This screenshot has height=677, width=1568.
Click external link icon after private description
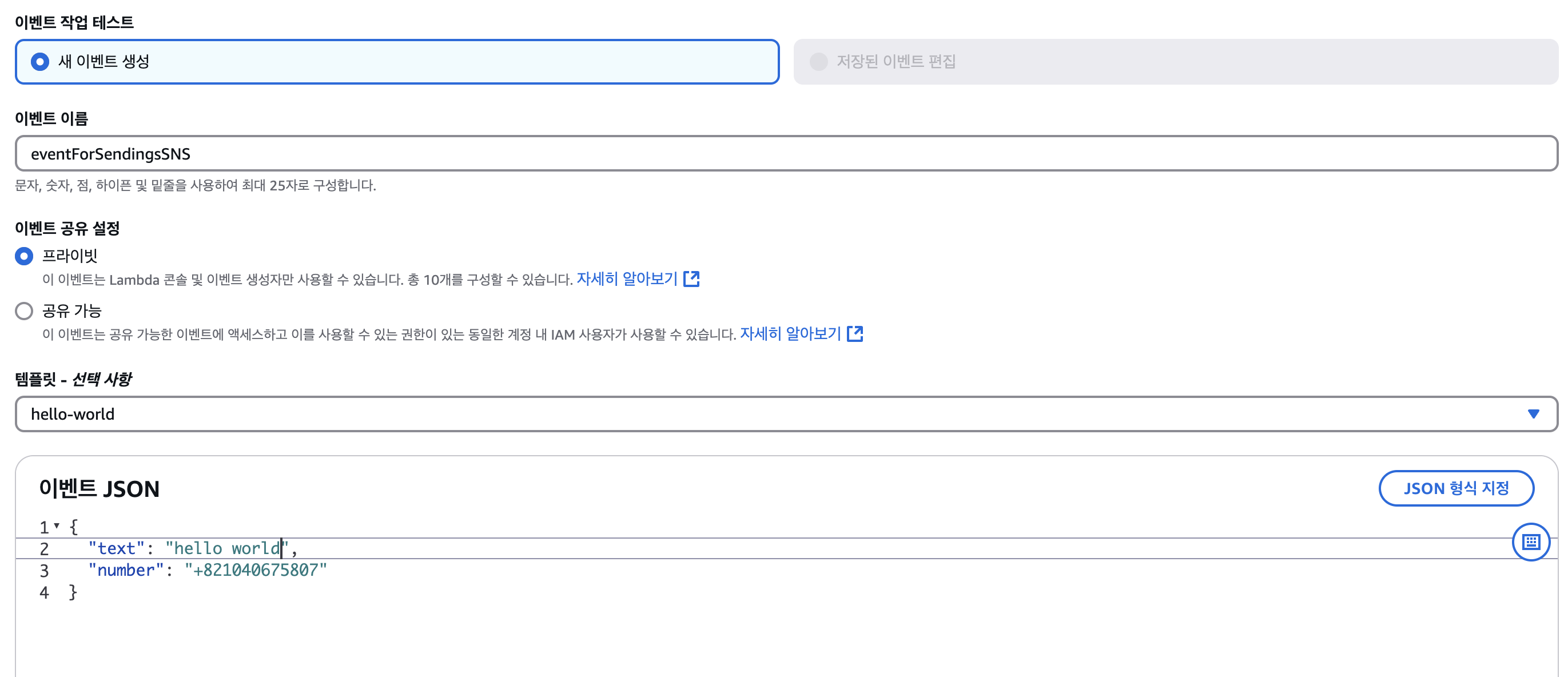[x=691, y=279]
